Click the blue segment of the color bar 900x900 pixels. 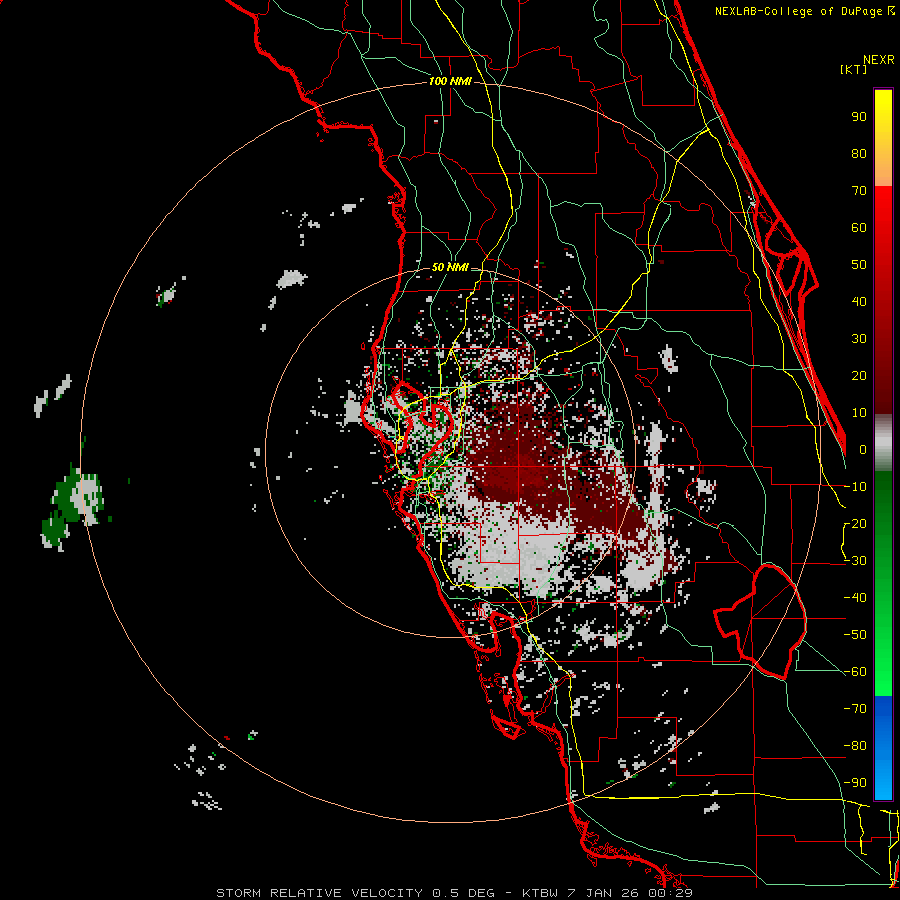click(x=883, y=748)
